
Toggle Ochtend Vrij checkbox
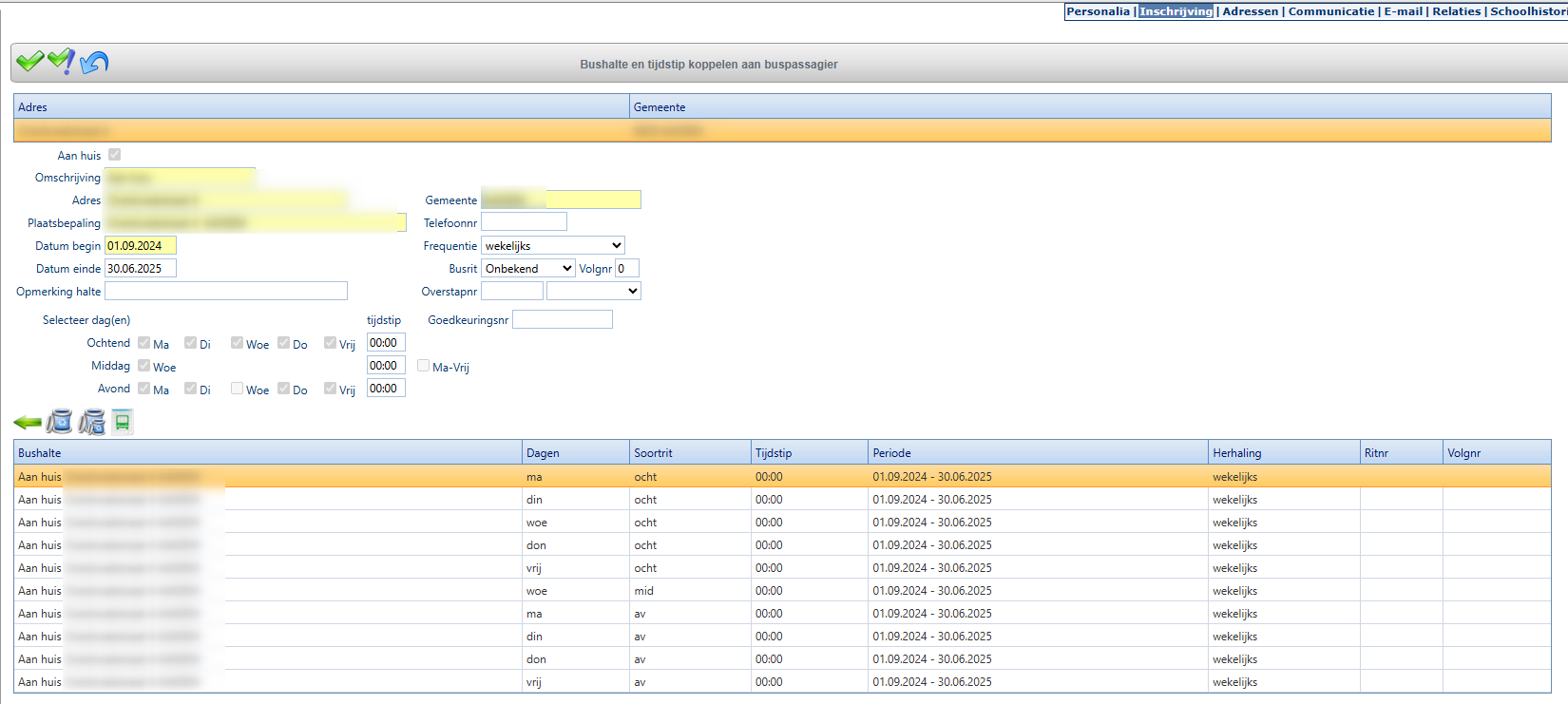pos(330,343)
